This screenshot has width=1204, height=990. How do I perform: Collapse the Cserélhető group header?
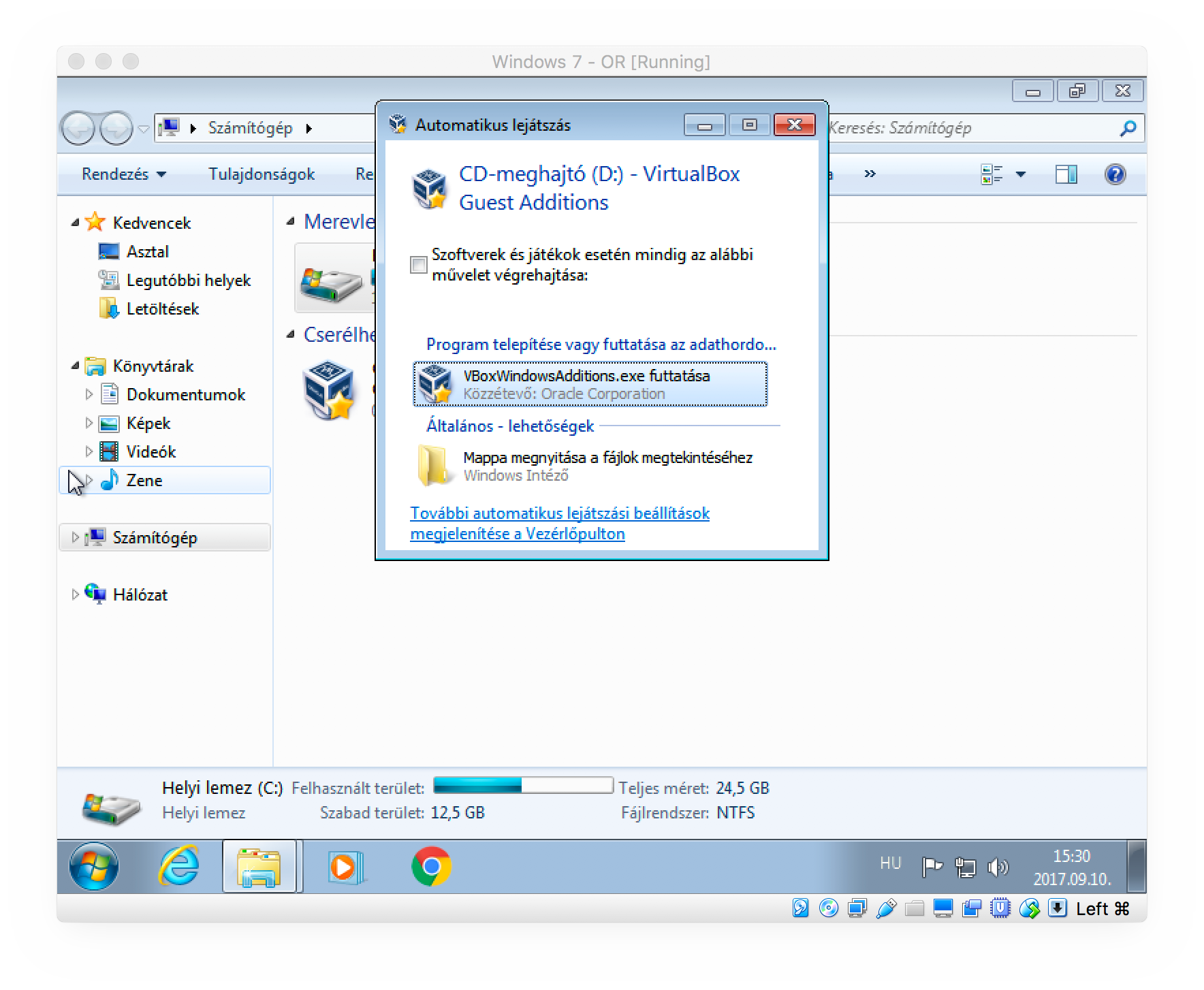291,334
